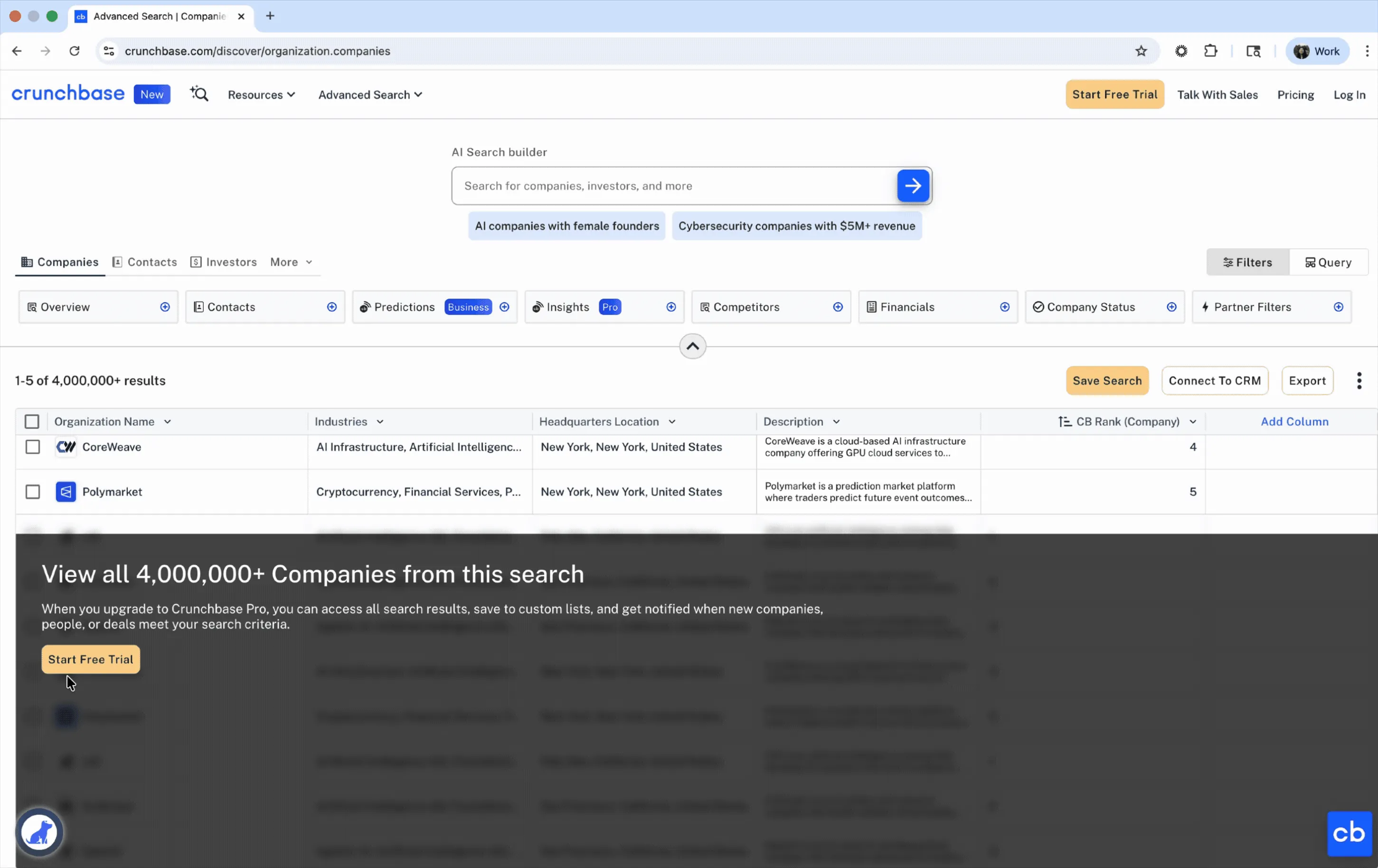Open the three-dot more options menu beside Export
This screenshot has width=1378, height=868.
pos(1359,380)
